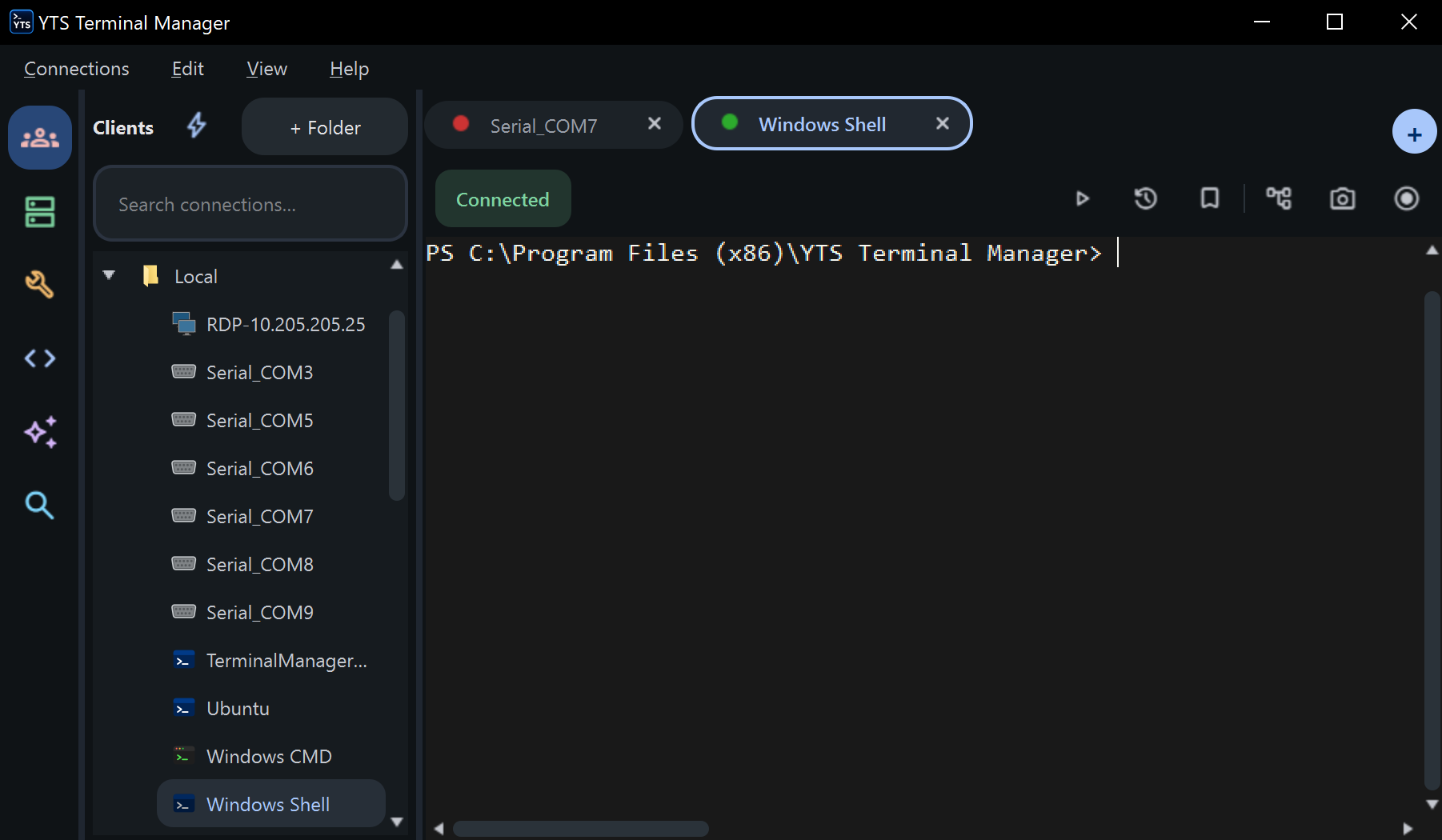The image size is (1442, 840).
Task: Open the Help menu
Action: pyautogui.click(x=350, y=69)
